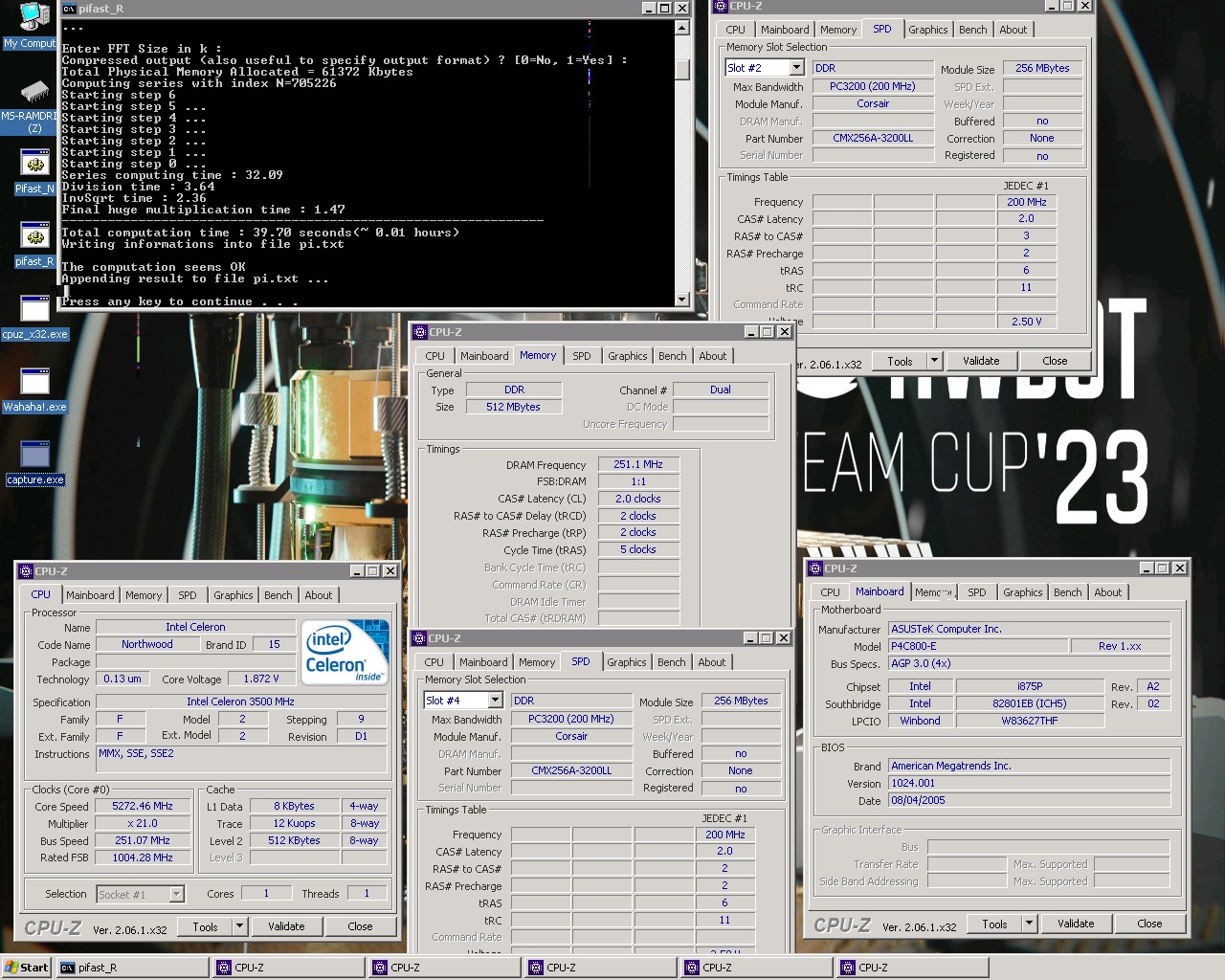
Task: Activate the first CPU-Z taskbar button
Action: (289, 968)
